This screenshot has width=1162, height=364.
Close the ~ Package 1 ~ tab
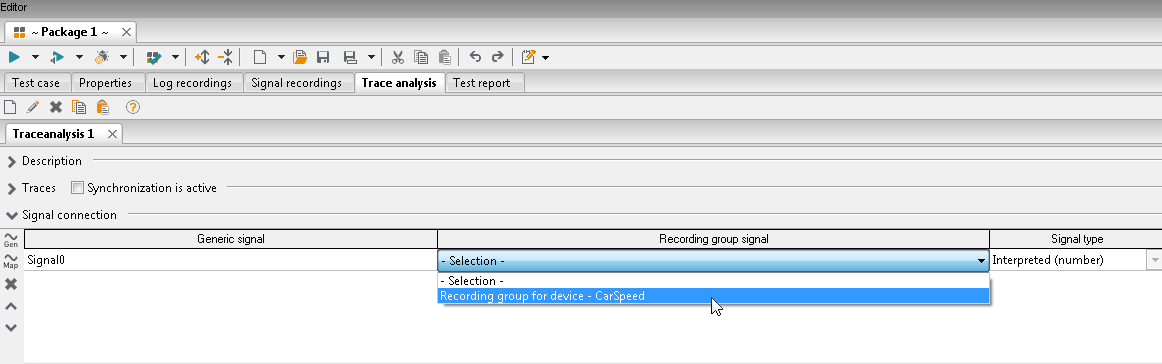(x=126, y=32)
